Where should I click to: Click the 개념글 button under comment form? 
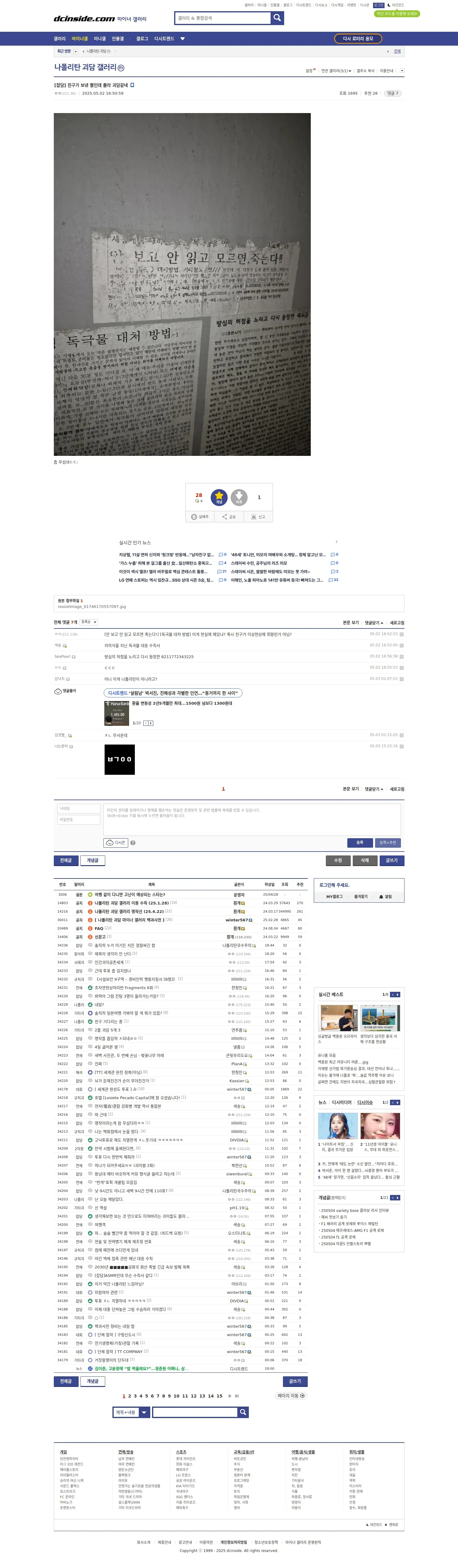(93, 860)
